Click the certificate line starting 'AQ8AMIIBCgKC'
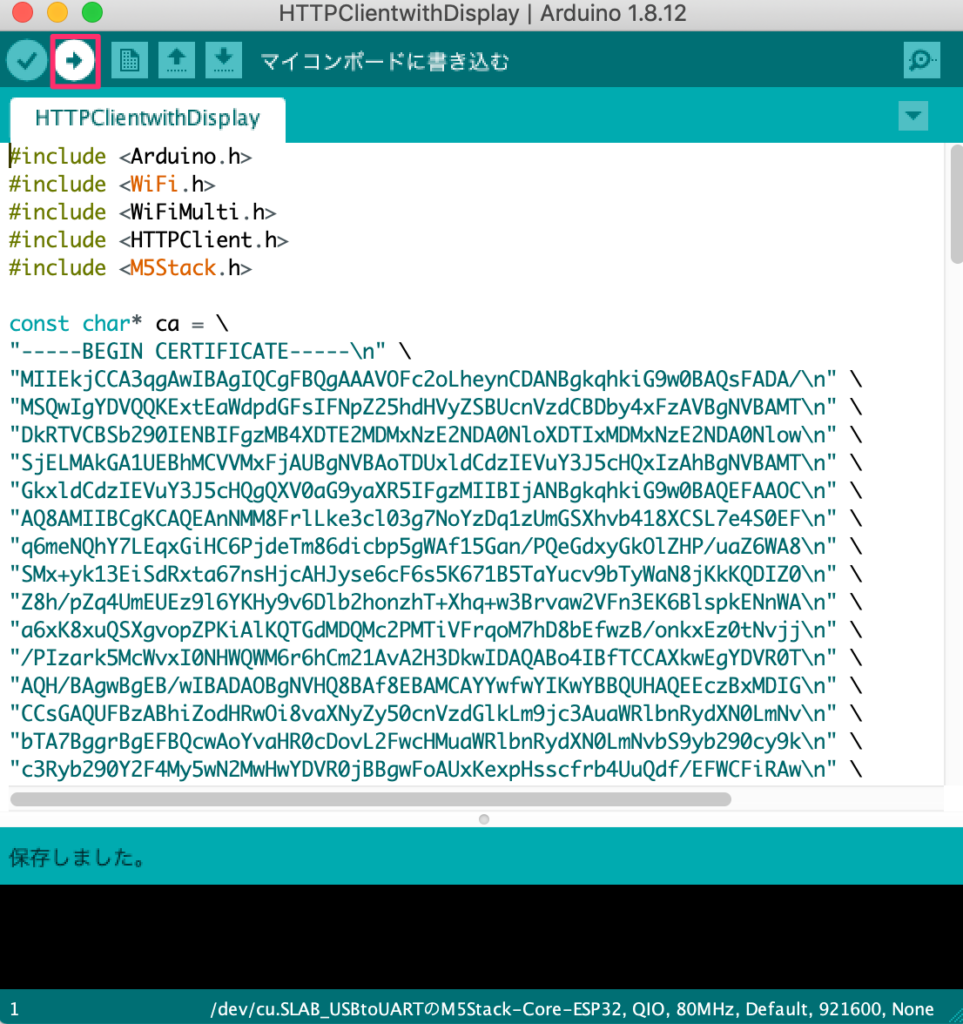Screen dimensions: 963x1024 pyautogui.click(x=435, y=519)
